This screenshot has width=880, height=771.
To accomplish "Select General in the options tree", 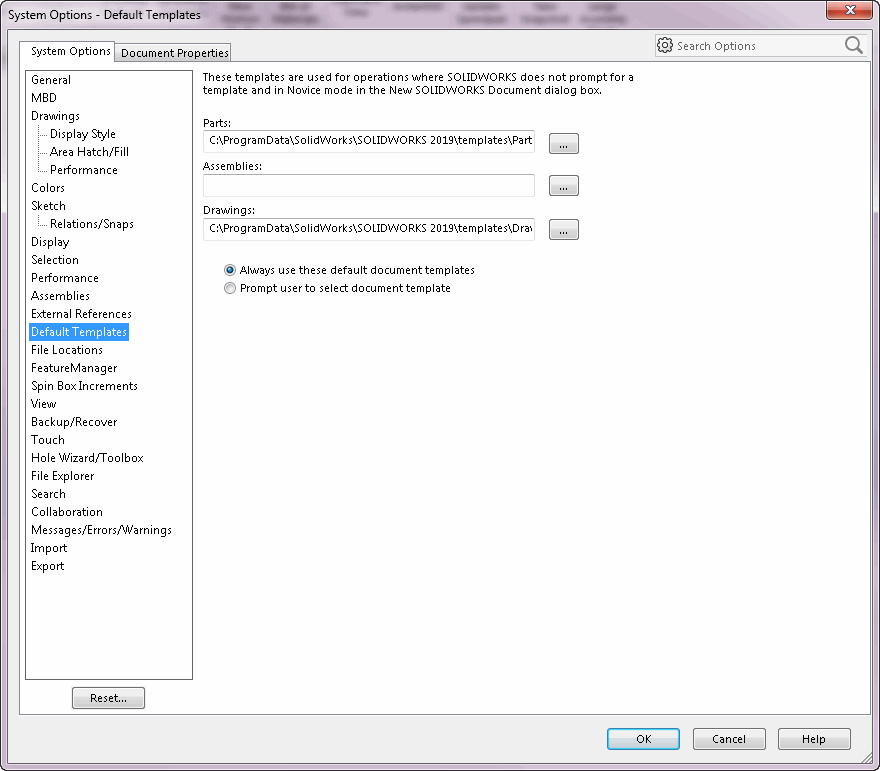I will pyautogui.click(x=51, y=80).
